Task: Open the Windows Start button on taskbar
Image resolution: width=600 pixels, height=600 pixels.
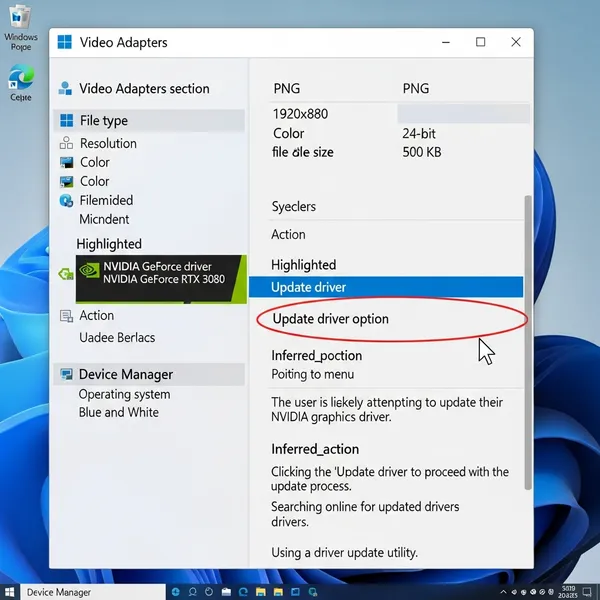Action: [x=10, y=592]
